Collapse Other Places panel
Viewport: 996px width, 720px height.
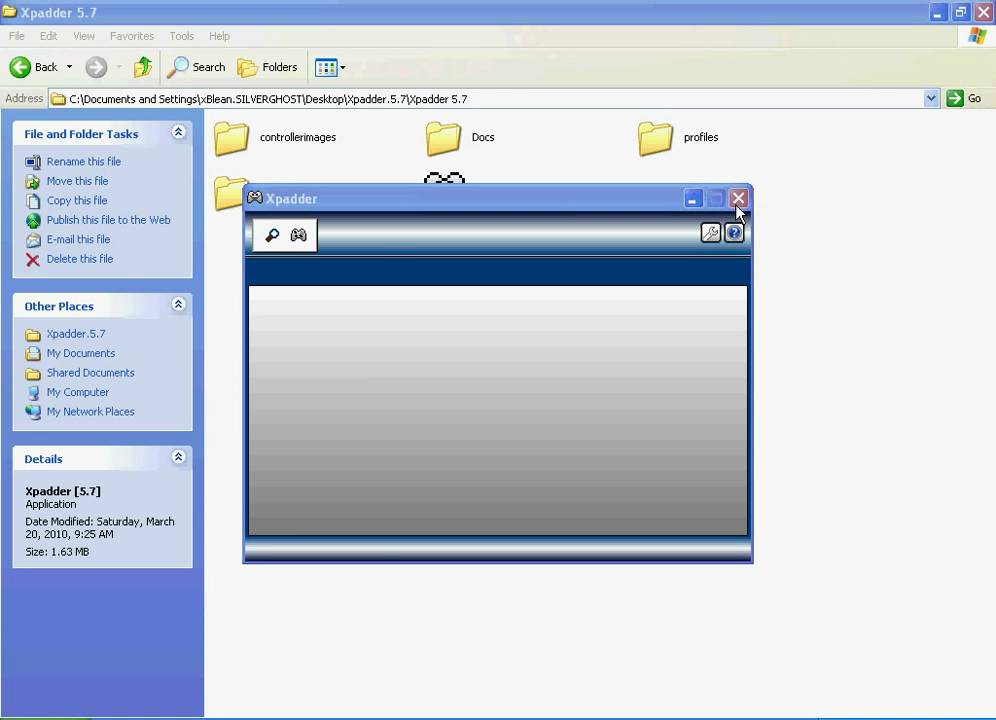tap(178, 304)
